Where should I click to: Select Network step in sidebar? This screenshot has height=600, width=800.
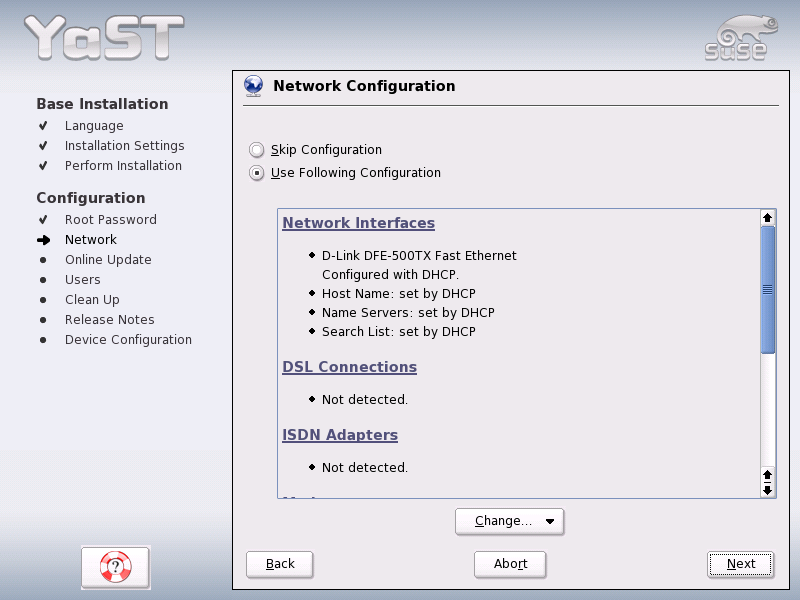click(91, 240)
